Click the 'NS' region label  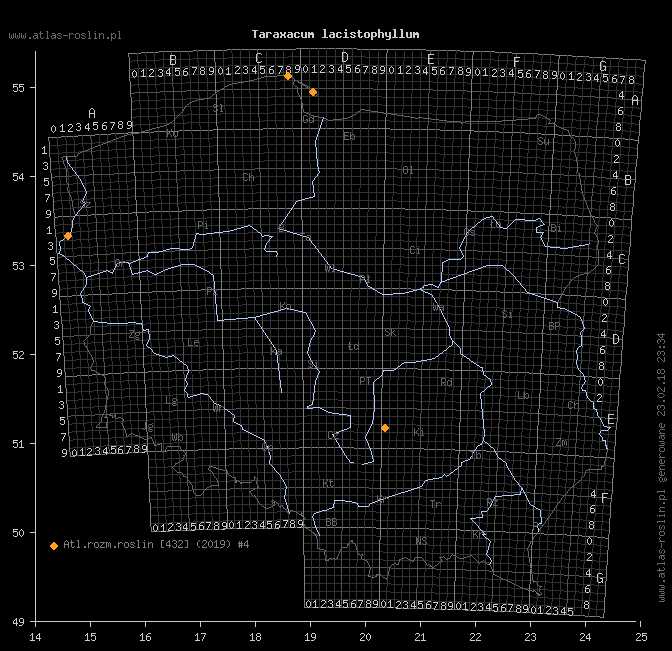421,541
